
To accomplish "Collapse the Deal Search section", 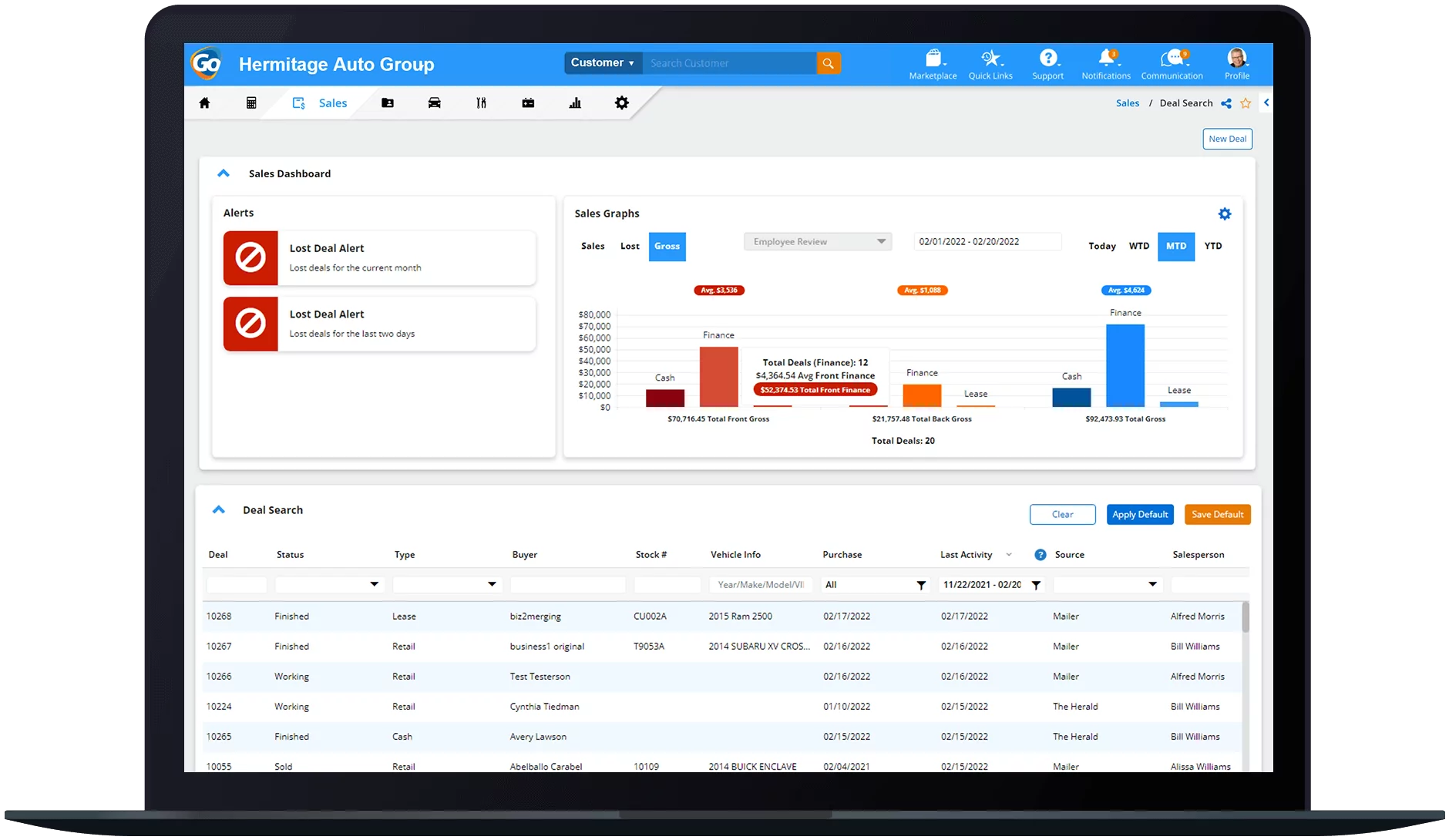I will tap(219, 509).
